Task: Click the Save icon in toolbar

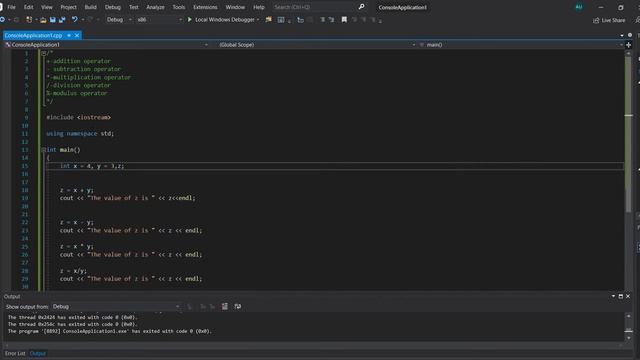Action: 53,20
